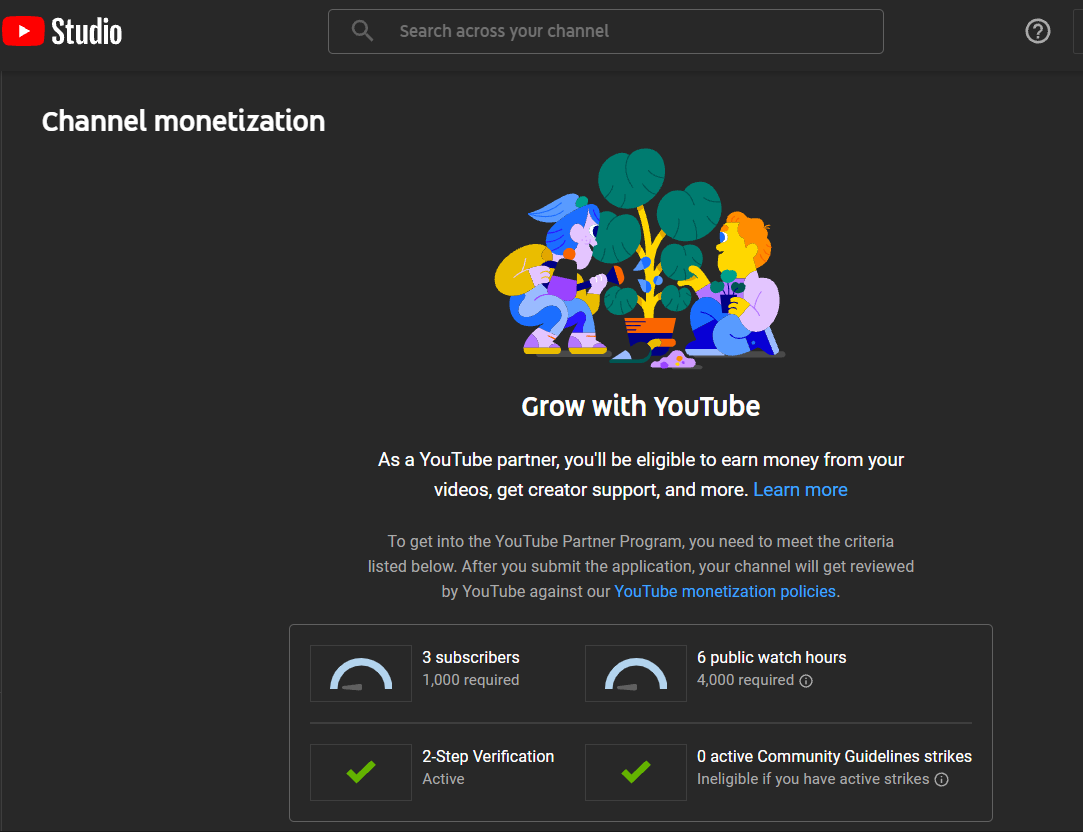The width and height of the screenshot is (1083, 832).
Task: Click the Grow with YouTube heading
Action: pos(640,406)
